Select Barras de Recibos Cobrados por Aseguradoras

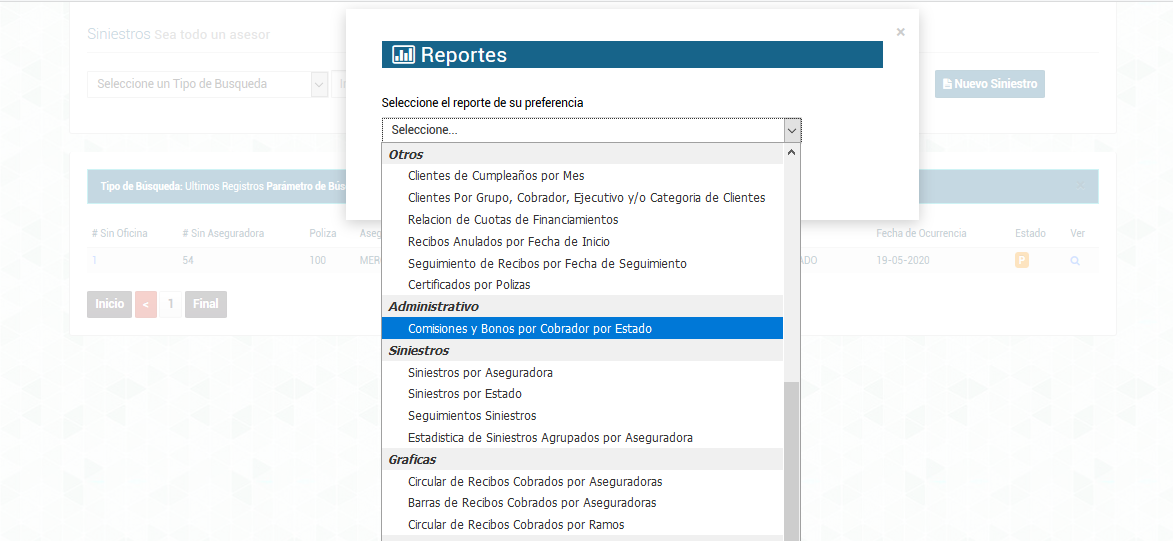(x=532, y=503)
